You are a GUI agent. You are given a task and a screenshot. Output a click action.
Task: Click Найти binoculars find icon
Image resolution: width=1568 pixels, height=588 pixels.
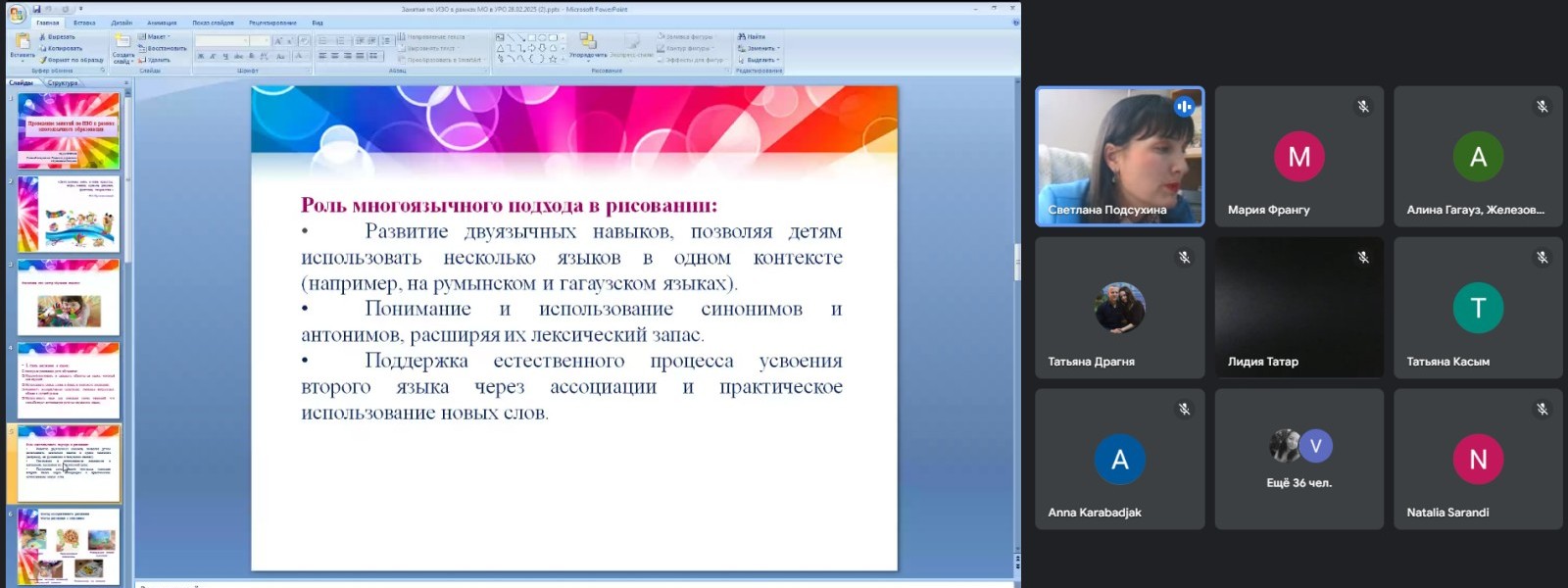click(x=743, y=36)
